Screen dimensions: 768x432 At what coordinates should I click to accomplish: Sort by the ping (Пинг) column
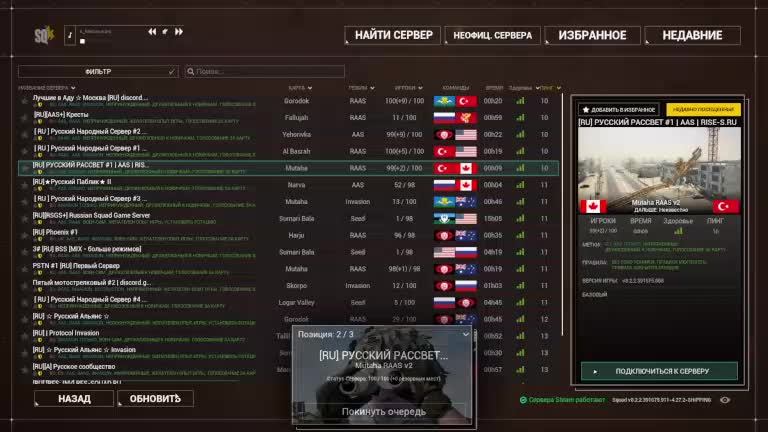click(x=551, y=88)
